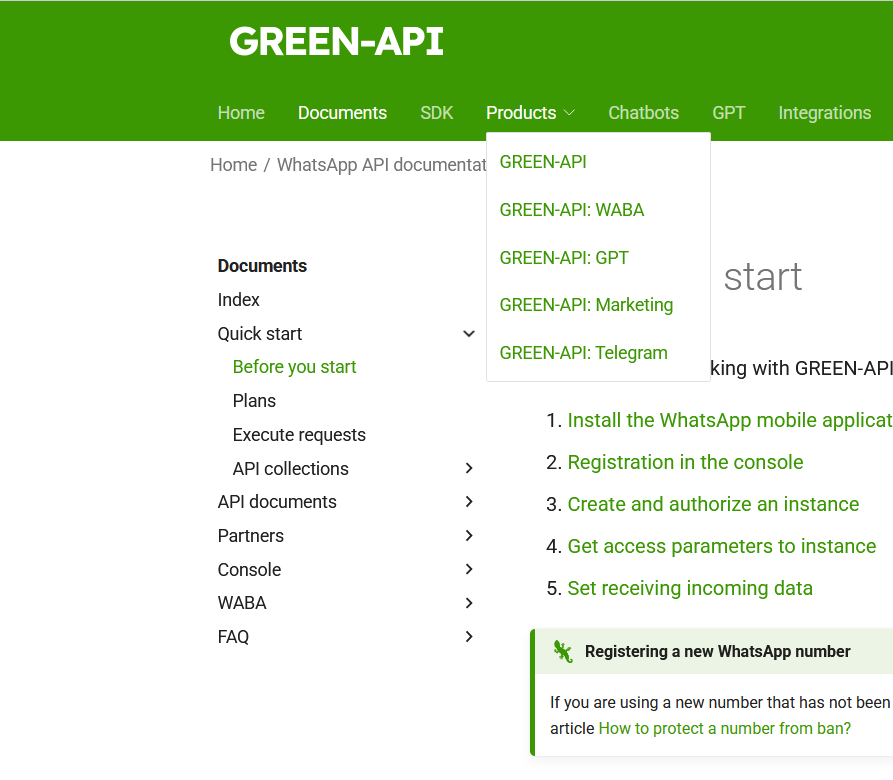Open Get access parameters to instance link

(x=722, y=546)
